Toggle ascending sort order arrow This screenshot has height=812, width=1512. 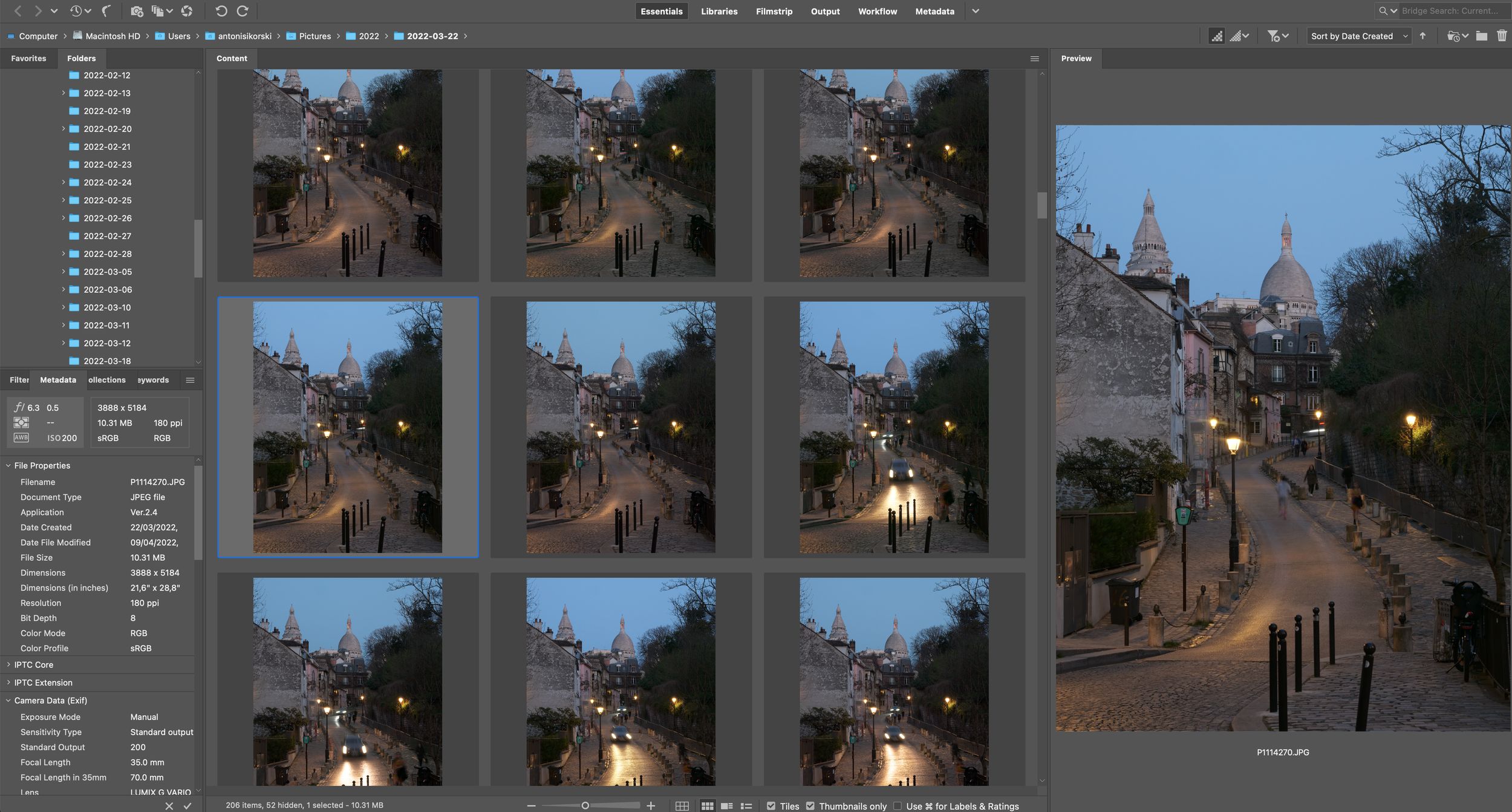pos(1422,36)
